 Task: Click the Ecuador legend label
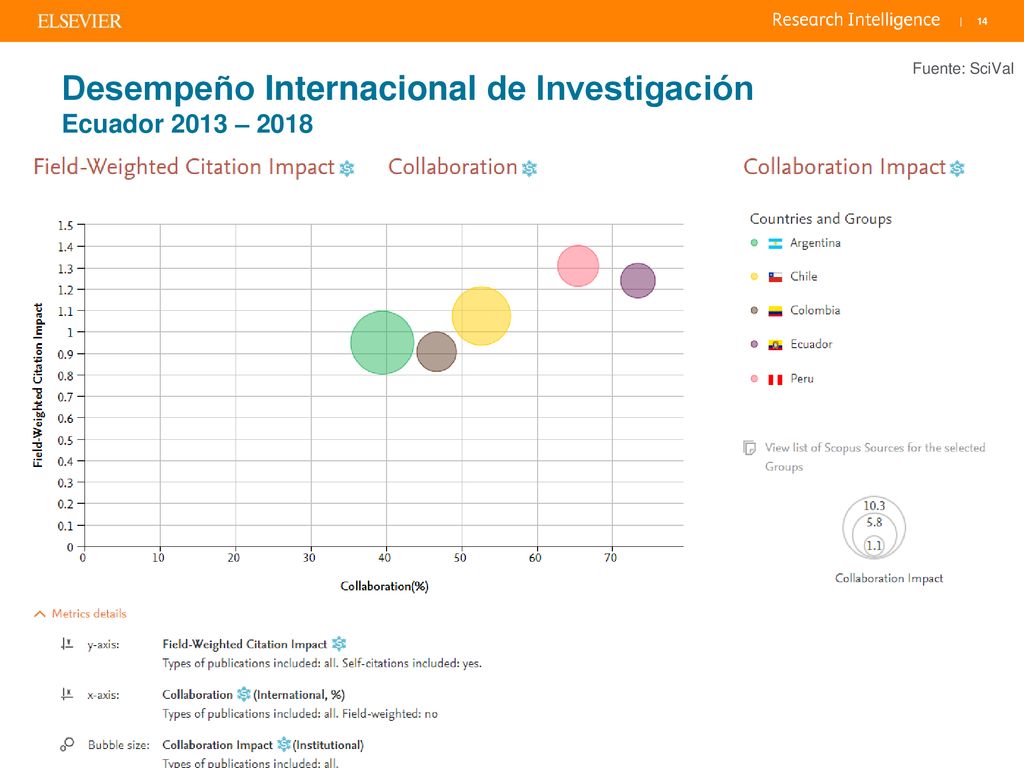811,344
